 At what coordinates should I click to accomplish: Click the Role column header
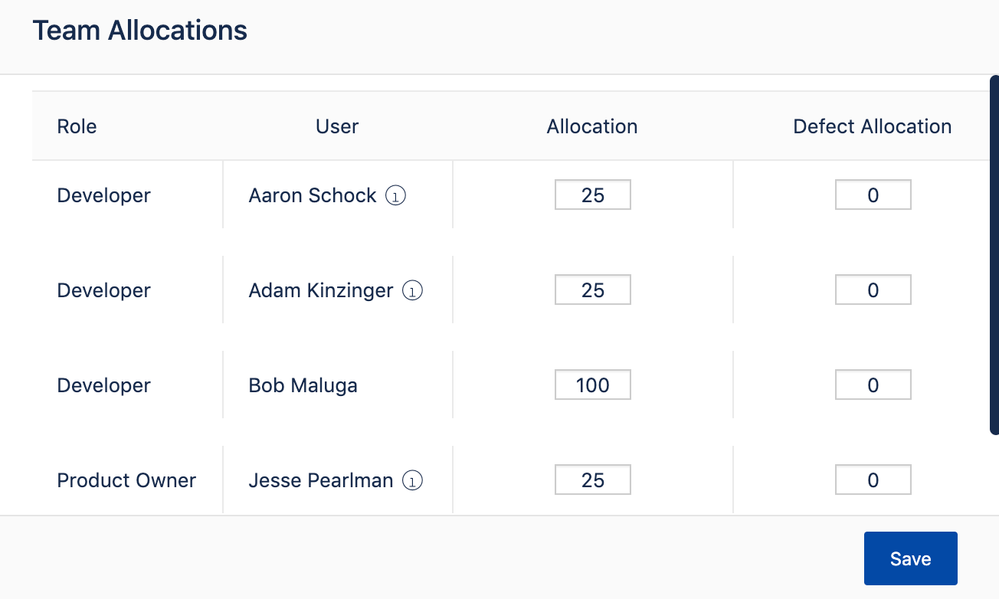76,126
